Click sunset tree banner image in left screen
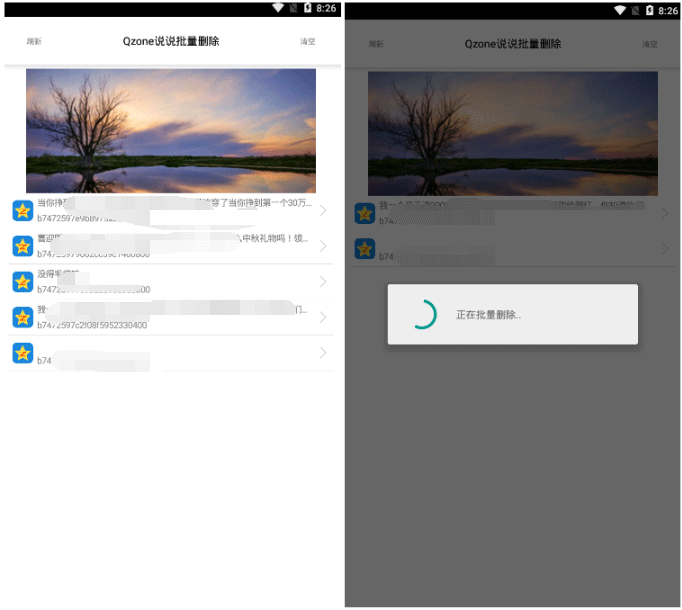The height and width of the screenshot is (610, 682). click(x=171, y=130)
